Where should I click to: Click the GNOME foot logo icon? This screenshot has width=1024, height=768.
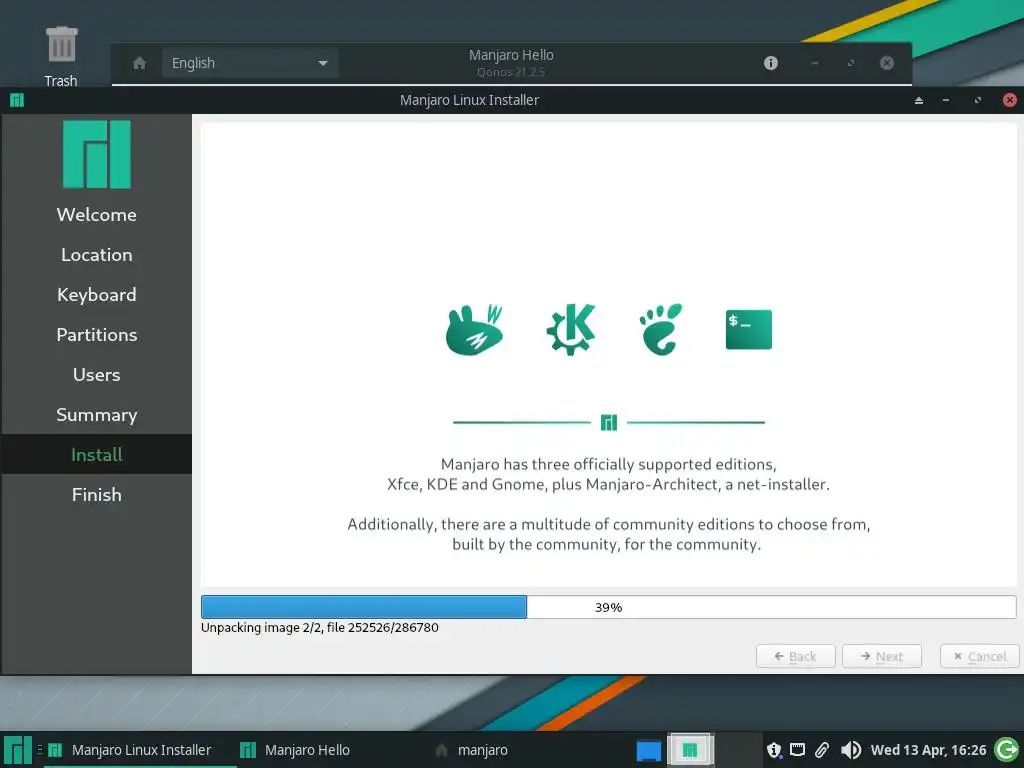pyautogui.click(x=661, y=329)
